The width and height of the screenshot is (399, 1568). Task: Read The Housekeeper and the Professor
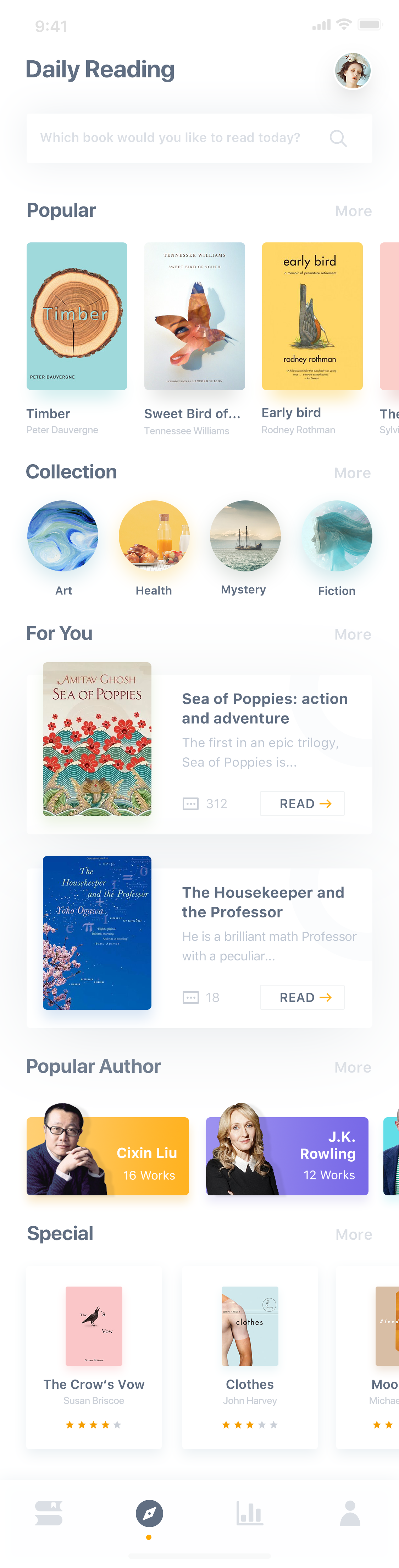point(302,997)
